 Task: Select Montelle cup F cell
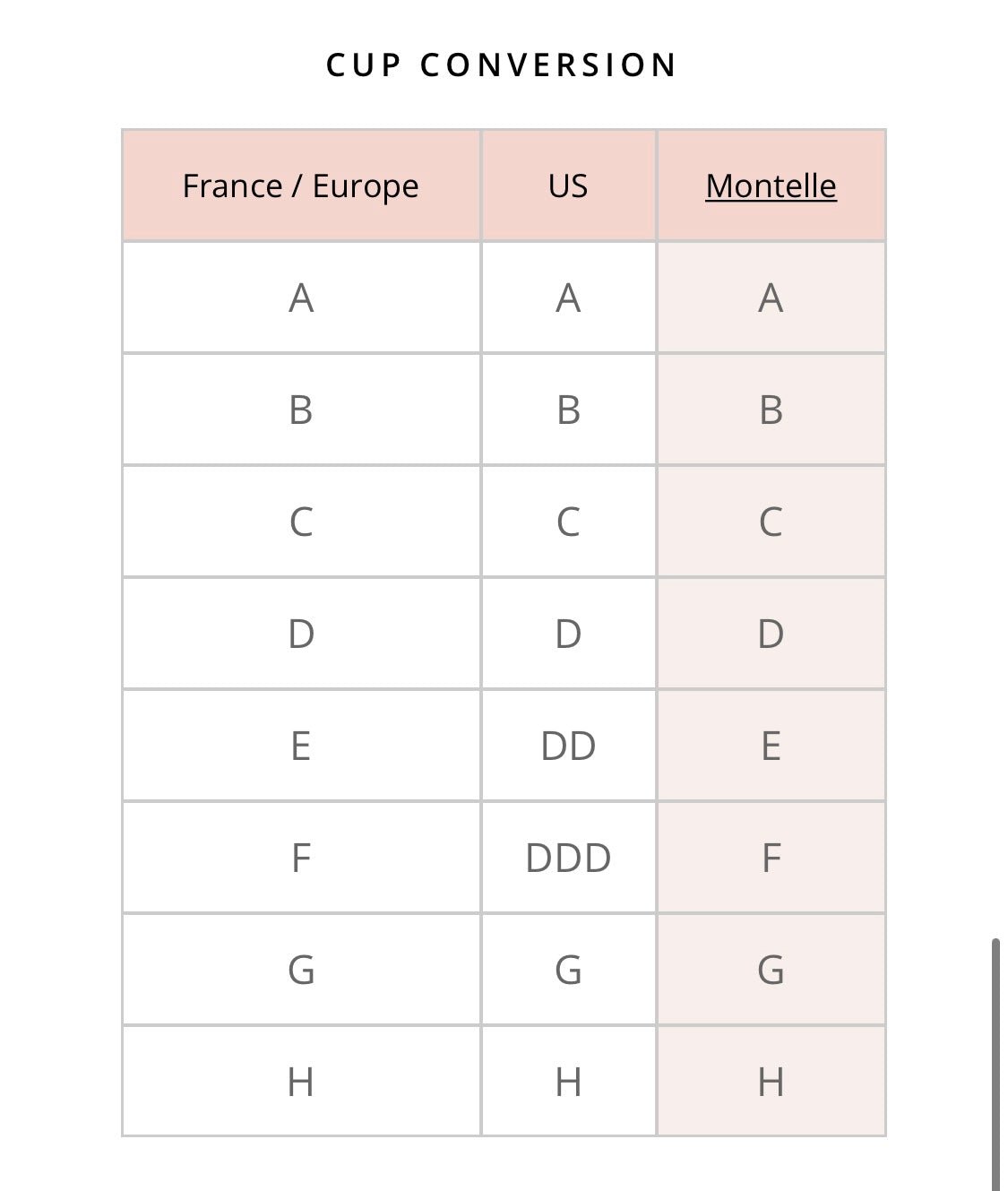point(771,858)
